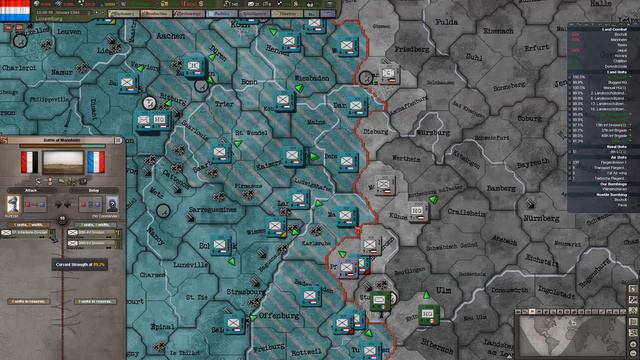Select the green HQ counter below Ulm
The width and height of the screenshot is (640, 360).
coord(428,315)
